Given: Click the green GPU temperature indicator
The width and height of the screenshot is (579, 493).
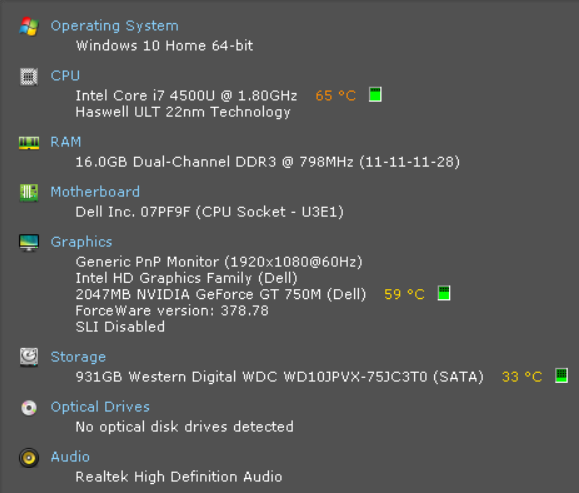Looking at the screenshot, I should [444, 293].
